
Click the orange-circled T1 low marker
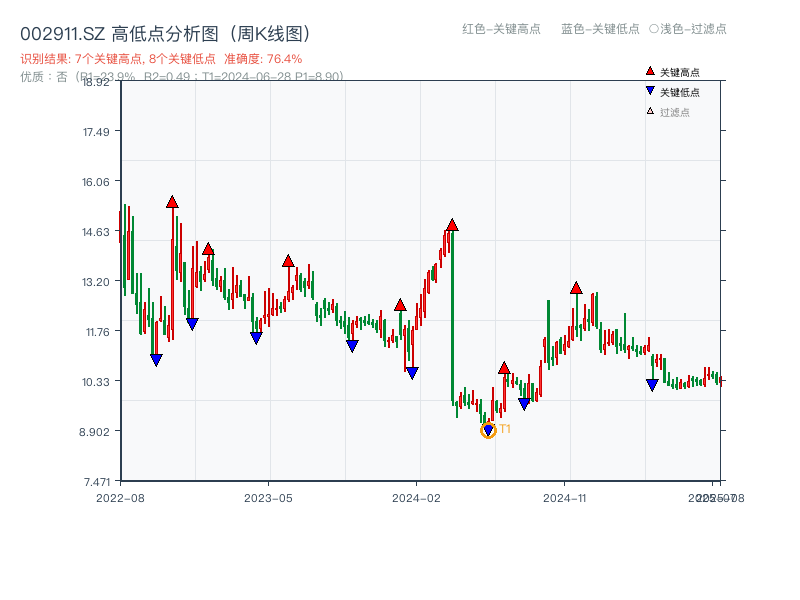pyautogui.click(x=488, y=429)
